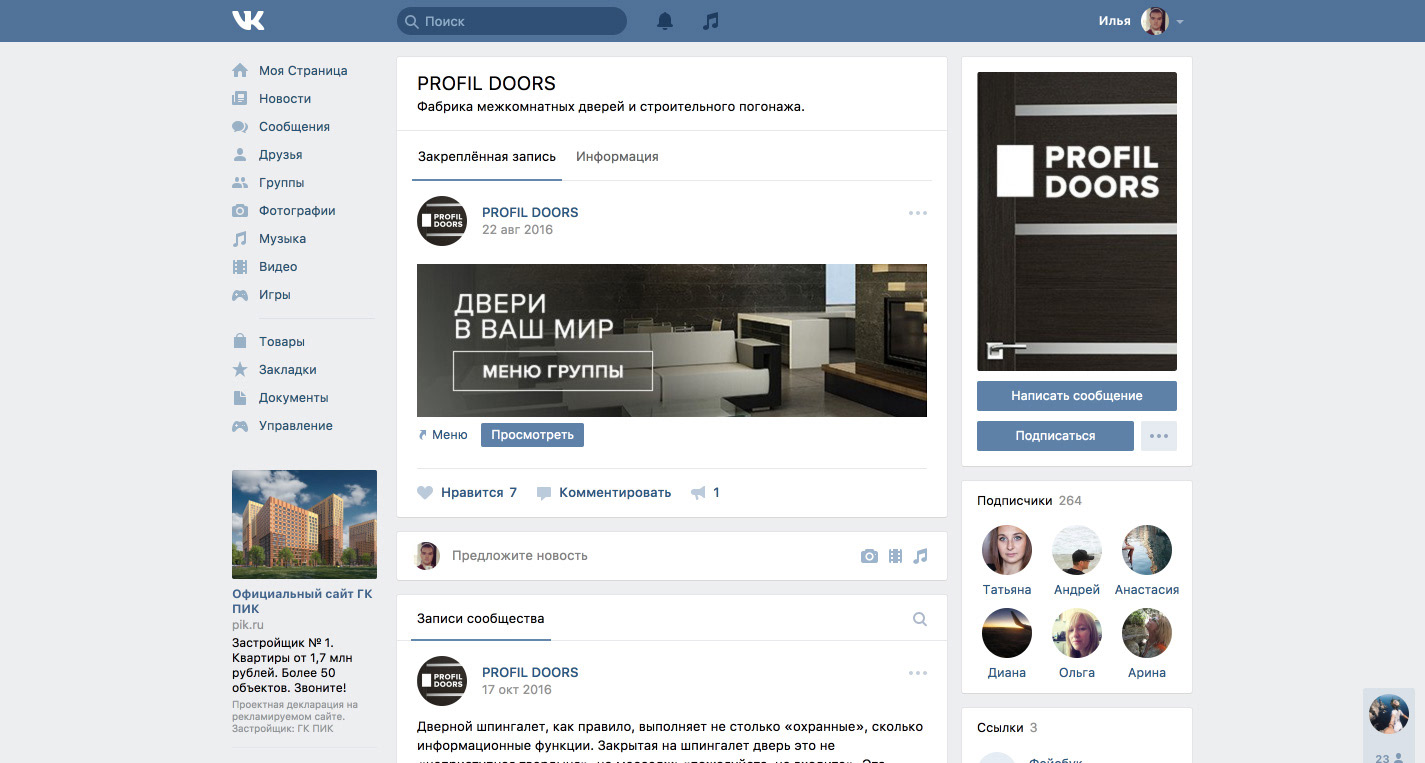1425x763 pixels.
Task: Switch to Информация tab
Action: point(617,157)
